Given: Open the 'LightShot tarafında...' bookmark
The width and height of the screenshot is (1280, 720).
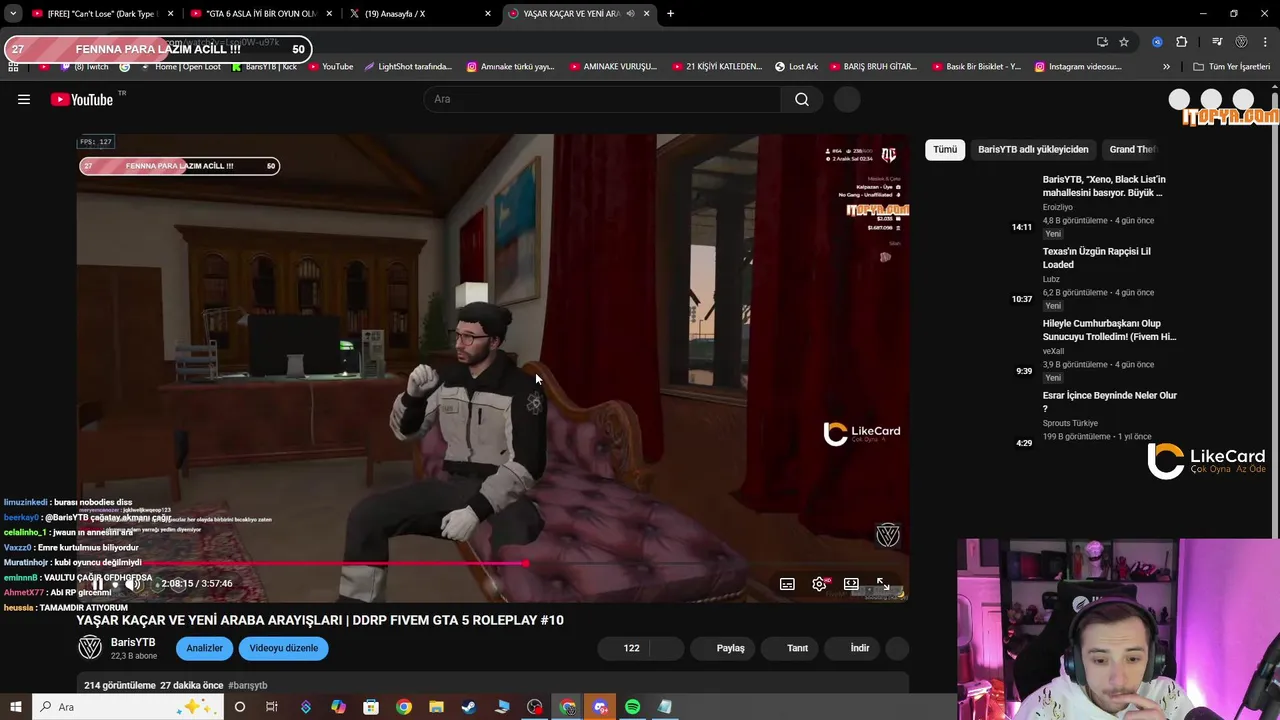Looking at the screenshot, I should (x=408, y=67).
